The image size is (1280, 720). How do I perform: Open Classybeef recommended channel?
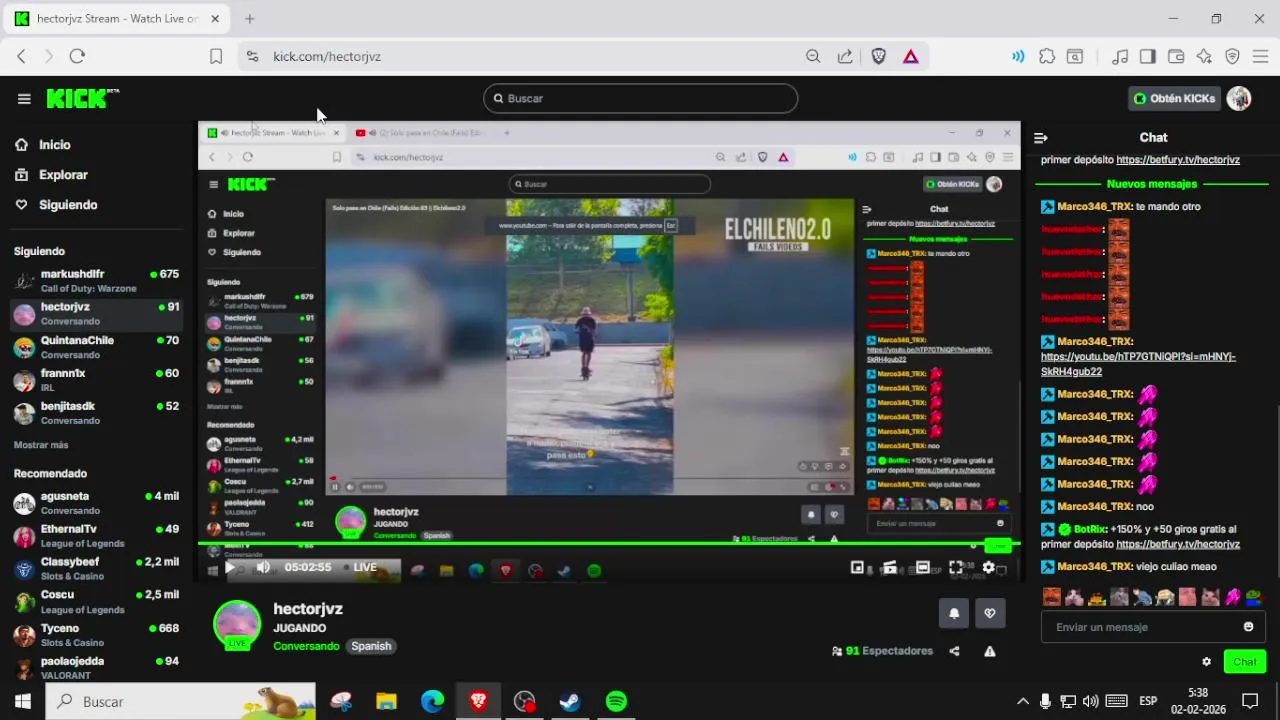(x=96, y=569)
